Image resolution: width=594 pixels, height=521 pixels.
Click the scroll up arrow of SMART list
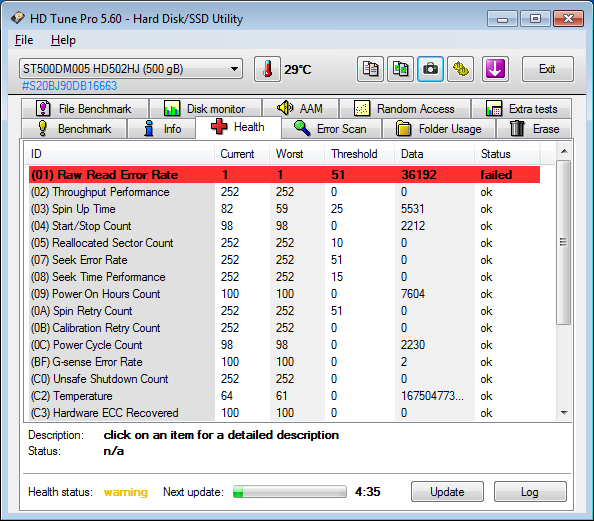click(564, 152)
